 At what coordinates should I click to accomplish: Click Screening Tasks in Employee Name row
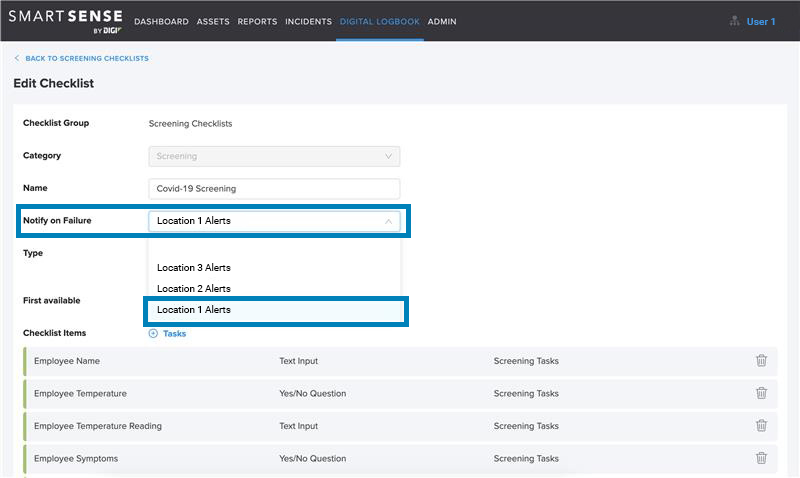click(526, 361)
